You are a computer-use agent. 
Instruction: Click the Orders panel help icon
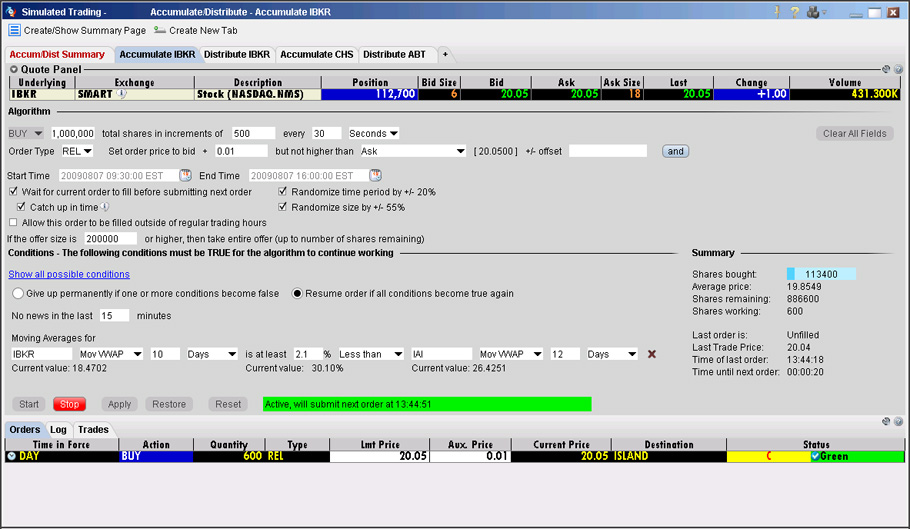898,422
